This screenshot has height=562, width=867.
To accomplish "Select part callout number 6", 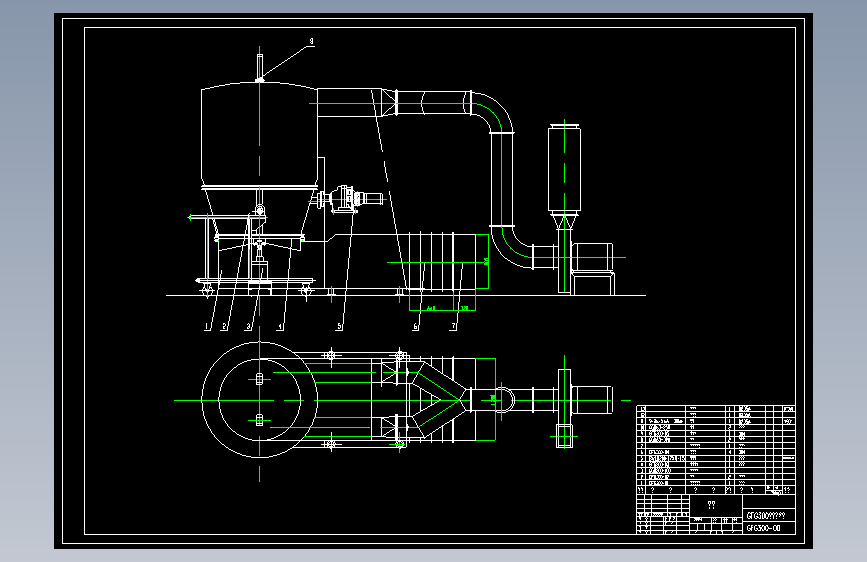I will click(416, 327).
